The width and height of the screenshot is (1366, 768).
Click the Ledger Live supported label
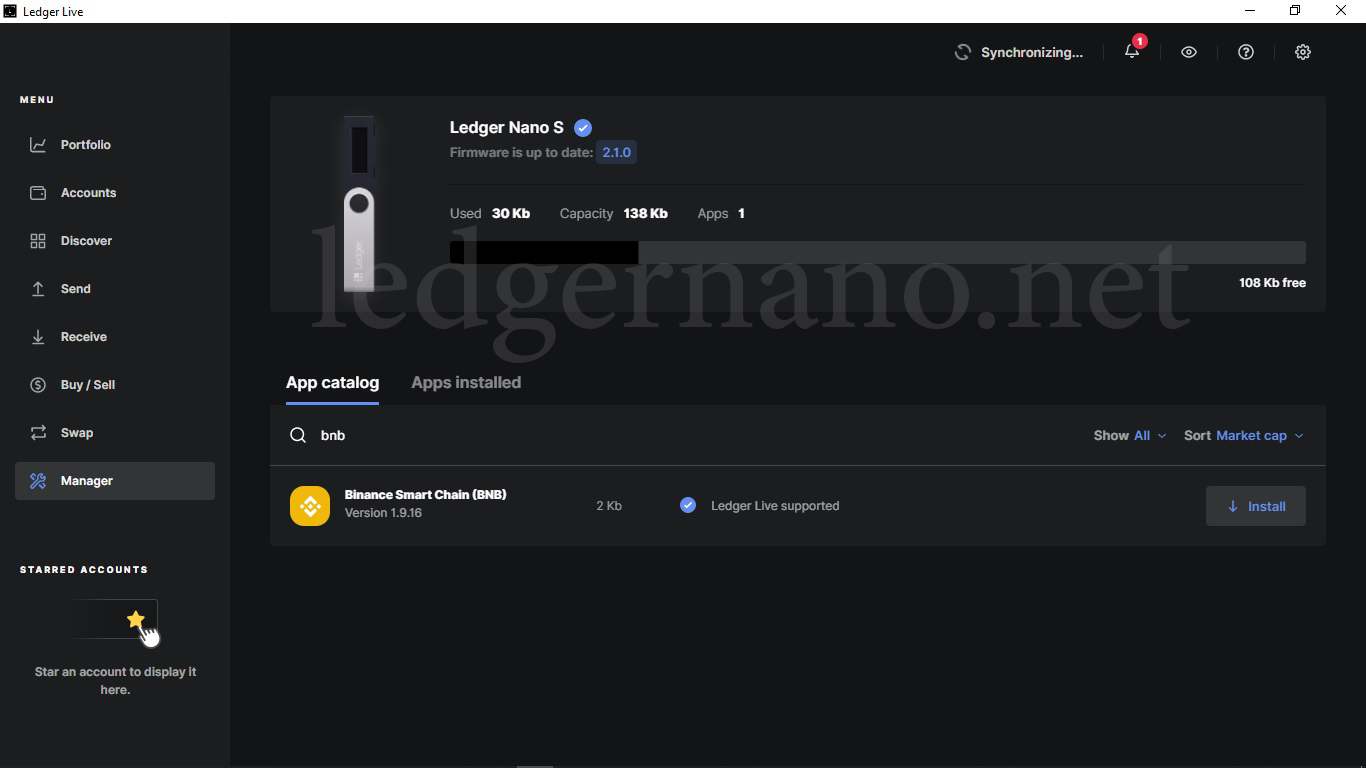tap(775, 506)
